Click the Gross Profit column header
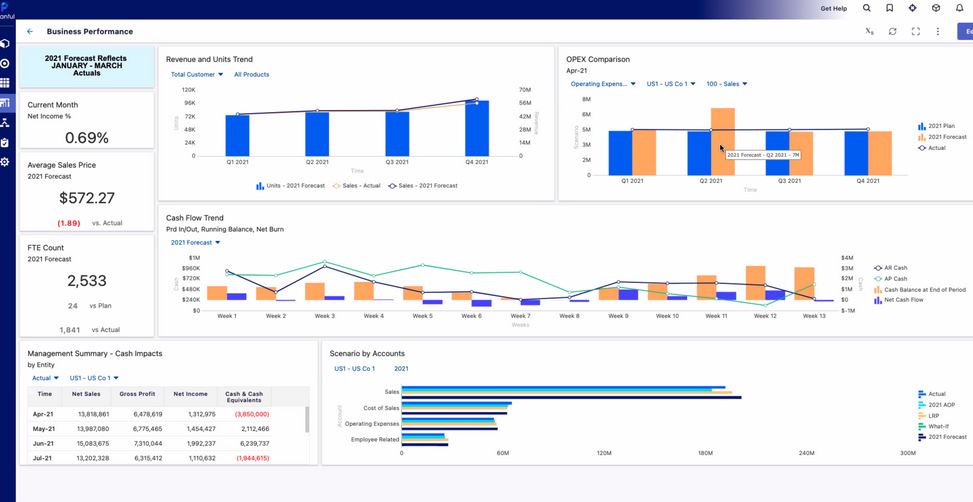The image size is (973, 502). tap(138, 394)
